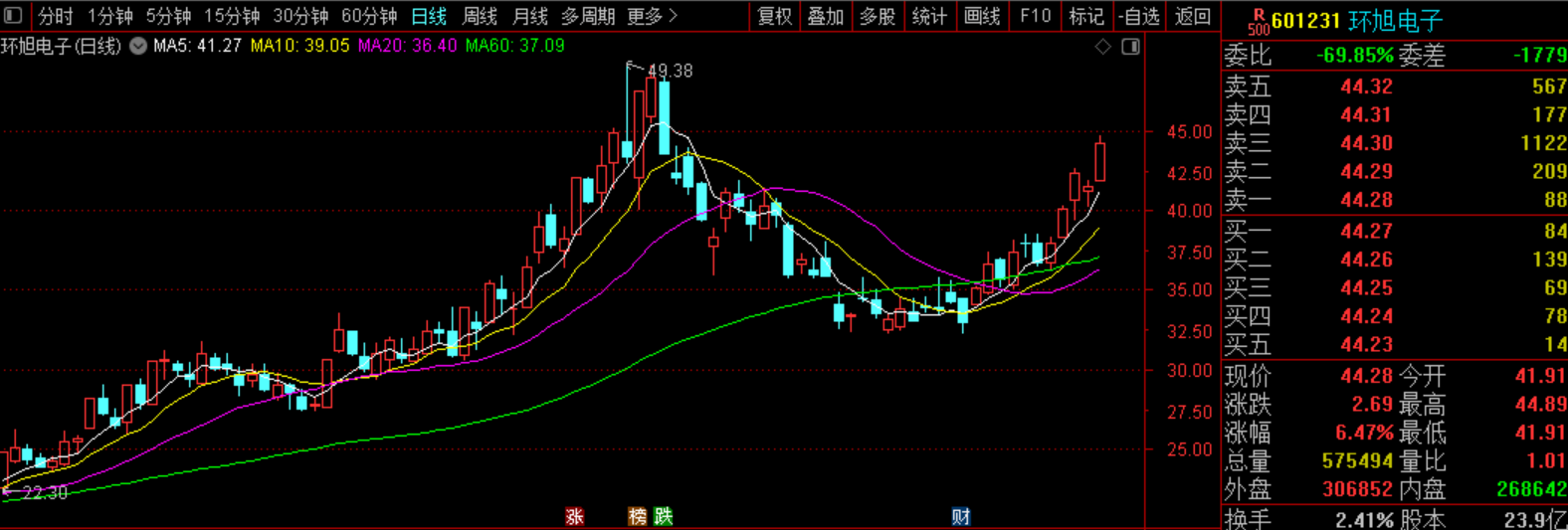Switch to the 15分钟 period

click(x=232, y=16)
